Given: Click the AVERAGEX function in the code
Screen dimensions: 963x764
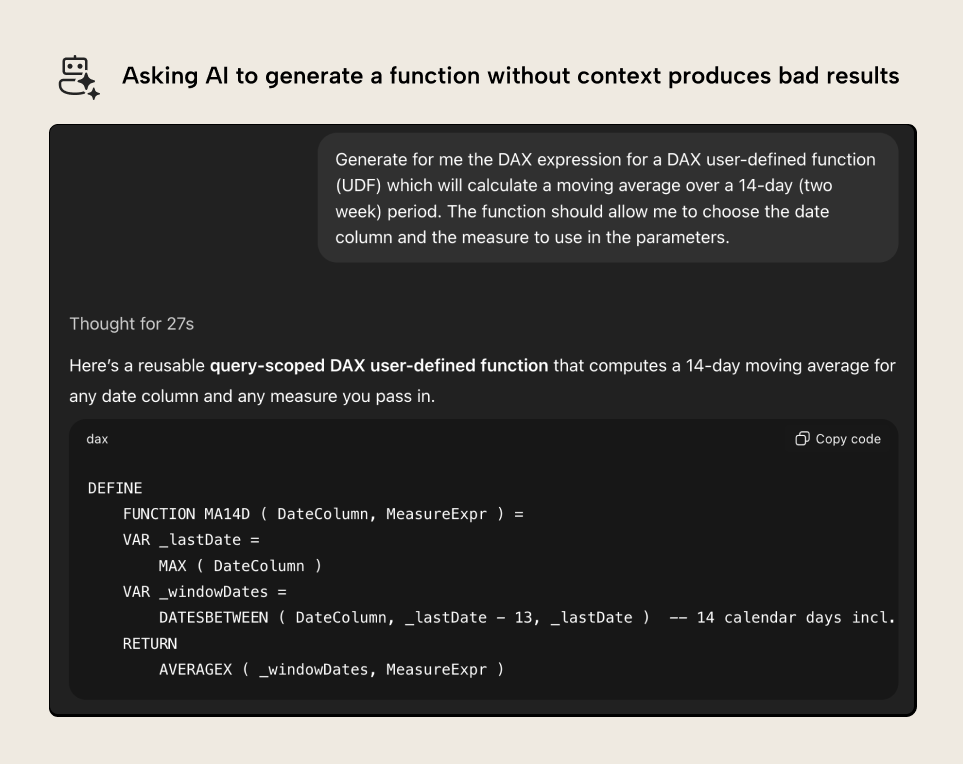Looking at the screenshot, I should point(195,670).
